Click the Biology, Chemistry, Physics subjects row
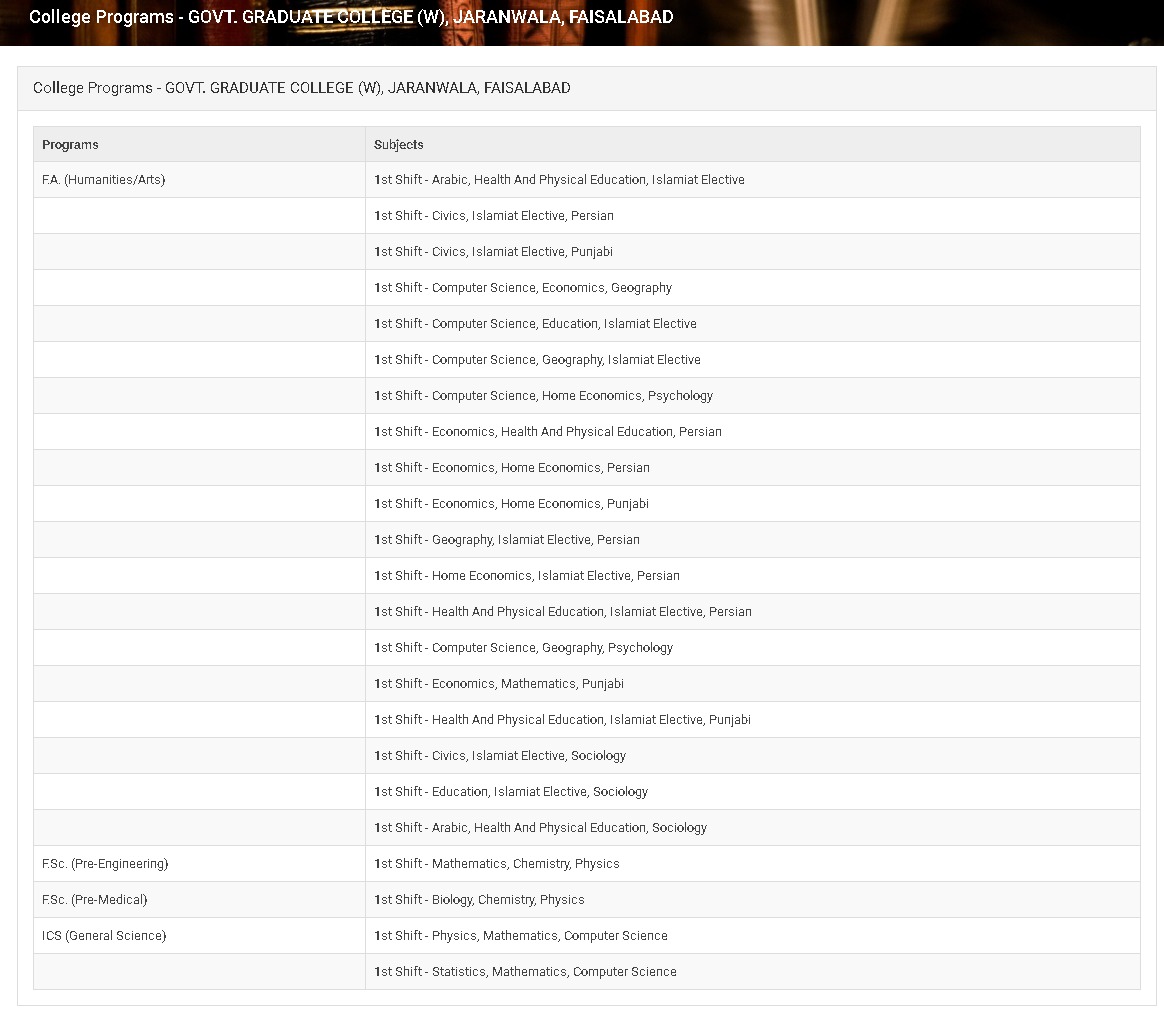Viewport: 1164px width, 1022px height. 480,900
